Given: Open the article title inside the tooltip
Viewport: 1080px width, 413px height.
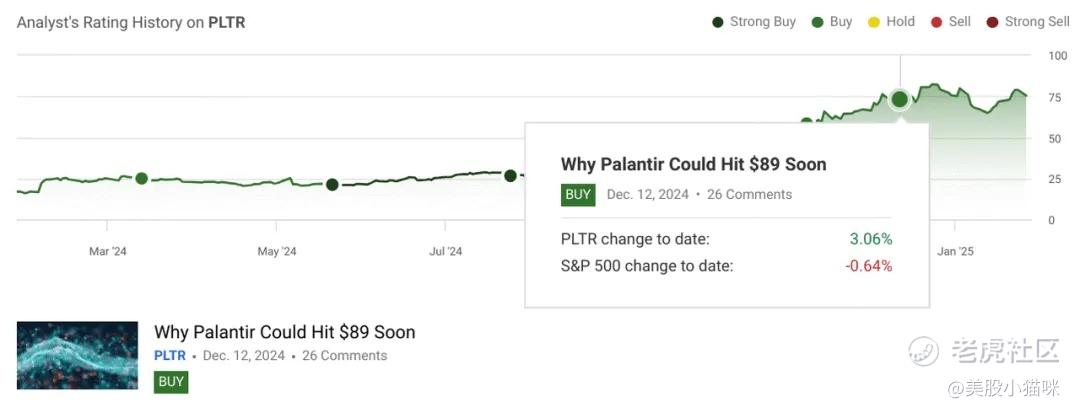Looking at the screenshot, I should pos(693,164).
